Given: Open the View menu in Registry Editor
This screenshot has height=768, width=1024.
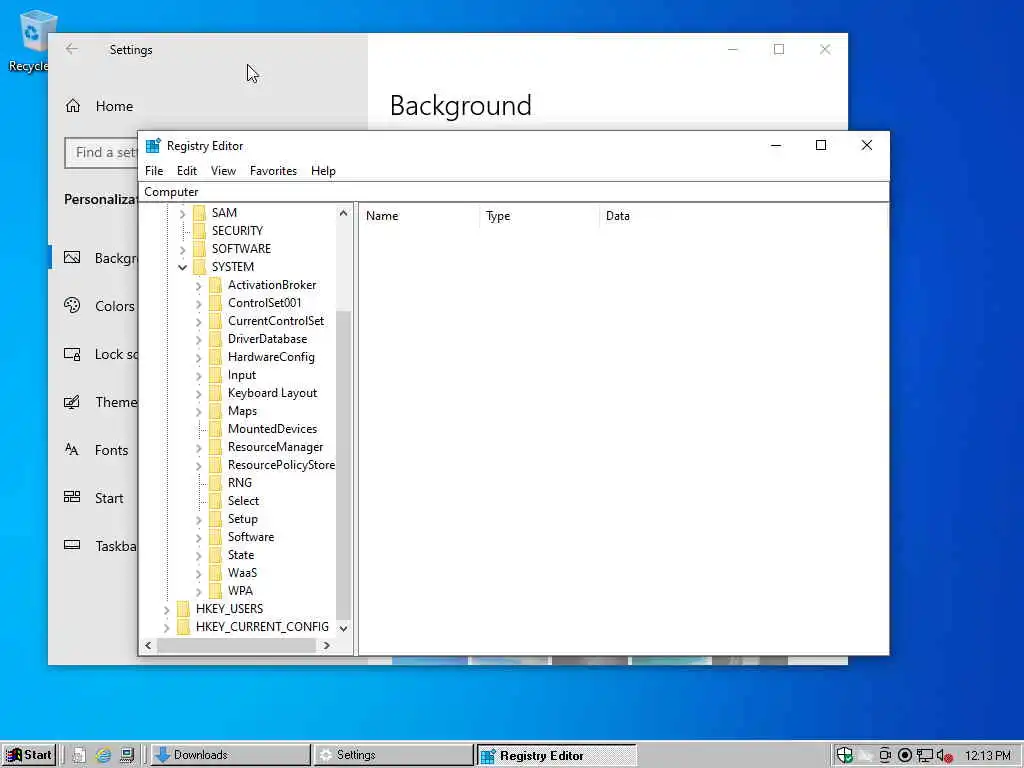Looking at the screenshot, I should click(223, 171).
